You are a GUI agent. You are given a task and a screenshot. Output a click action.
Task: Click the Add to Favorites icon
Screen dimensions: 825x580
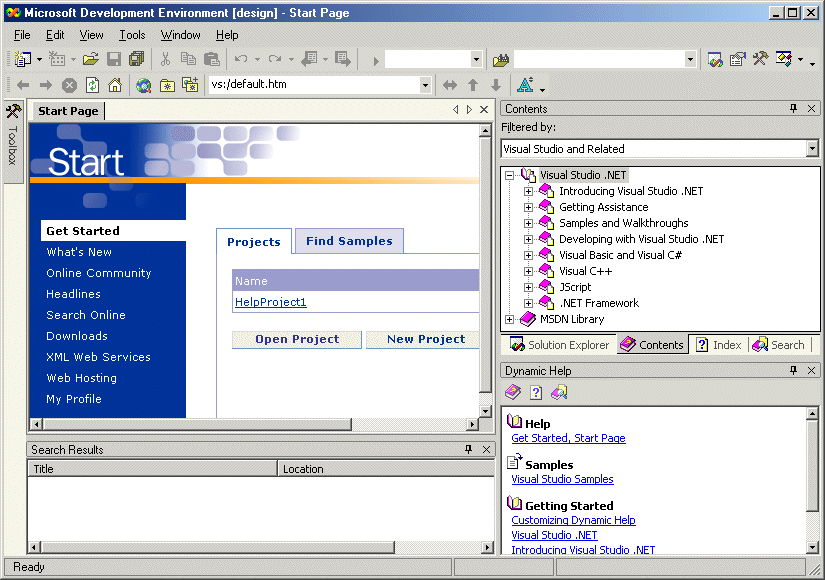coord(190,84)
